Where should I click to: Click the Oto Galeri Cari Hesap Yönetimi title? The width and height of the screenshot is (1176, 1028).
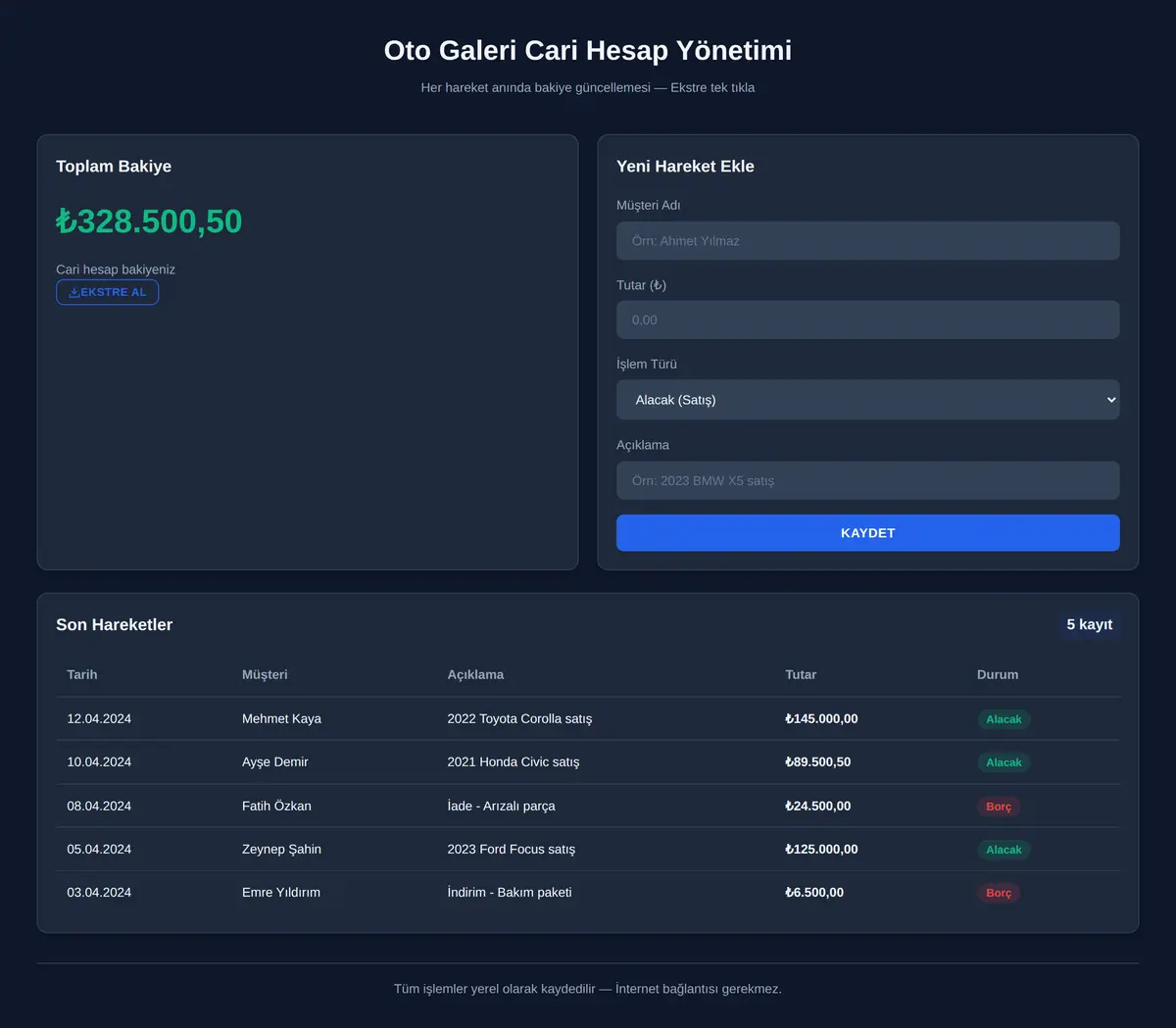click(x=588, y=50)
